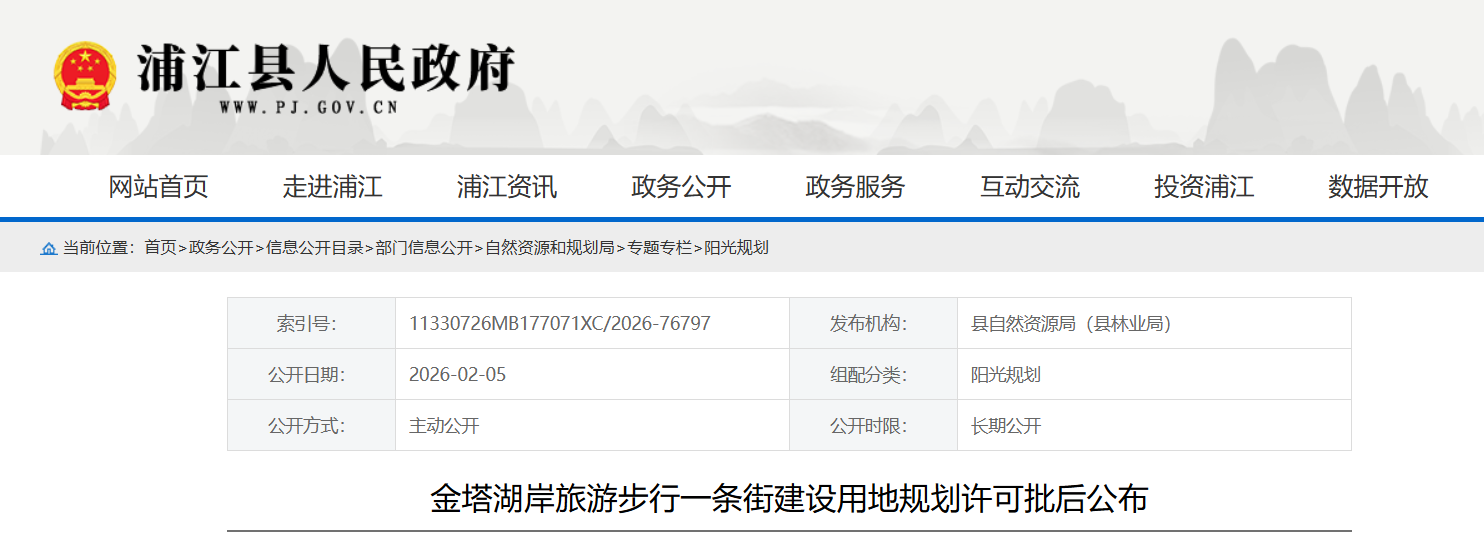Click the index number 11330726MB177071XC/2026-76797

point(559,324)
